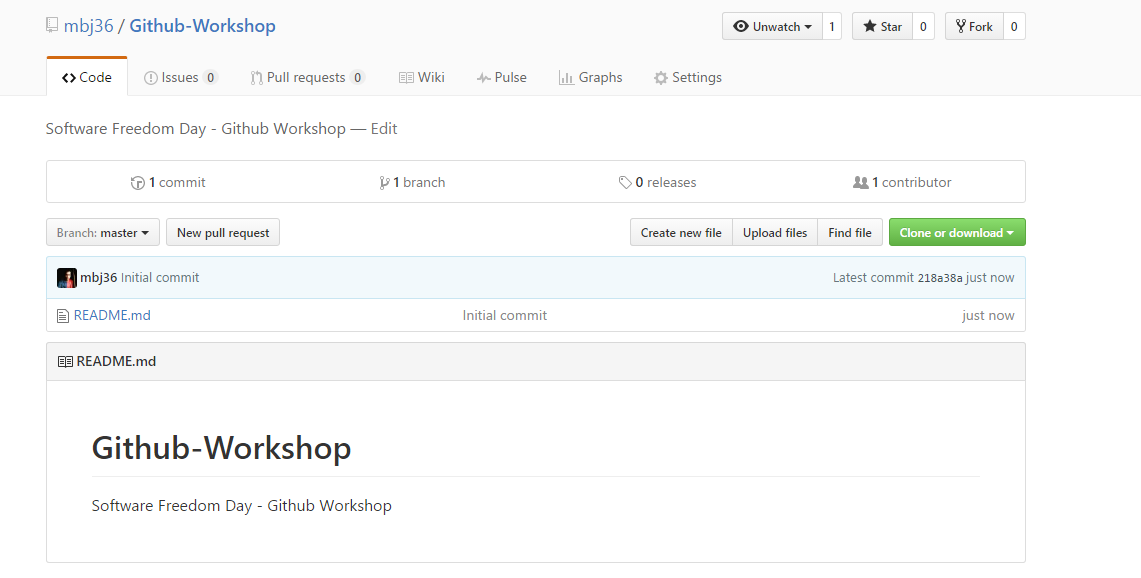Open the Clone or download dropdown
This screenshot has width=1141, height=578.
tap(957, 232)
